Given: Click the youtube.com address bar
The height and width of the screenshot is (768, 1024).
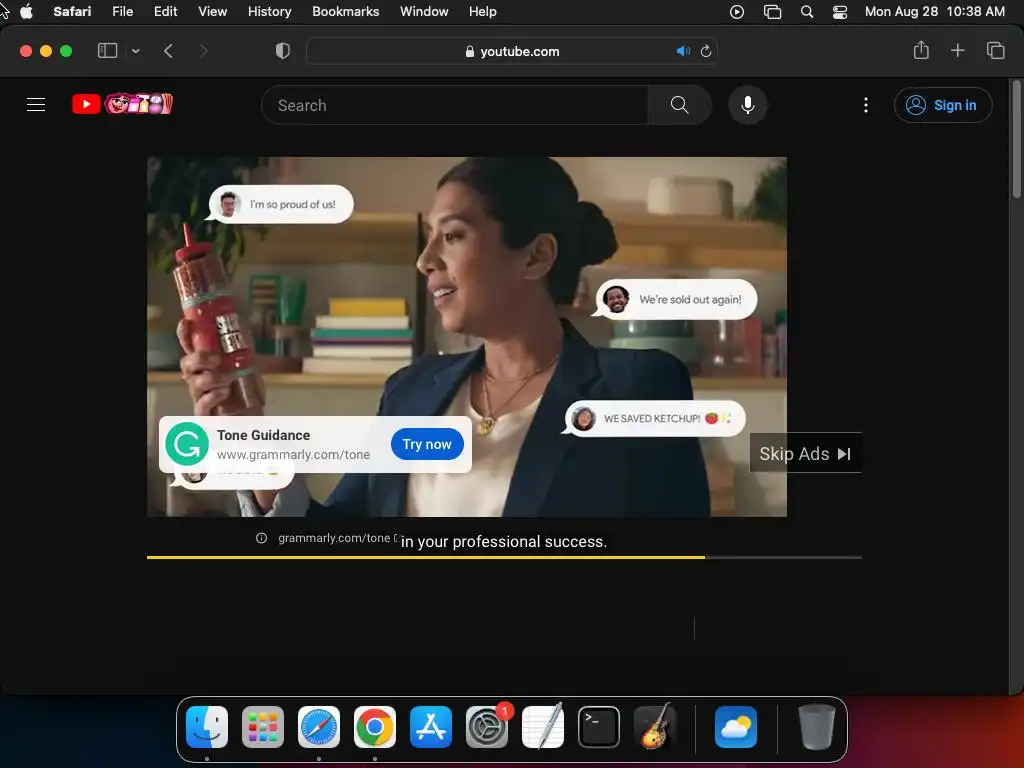Looking at the screenshot, I should tap(512, 51).
